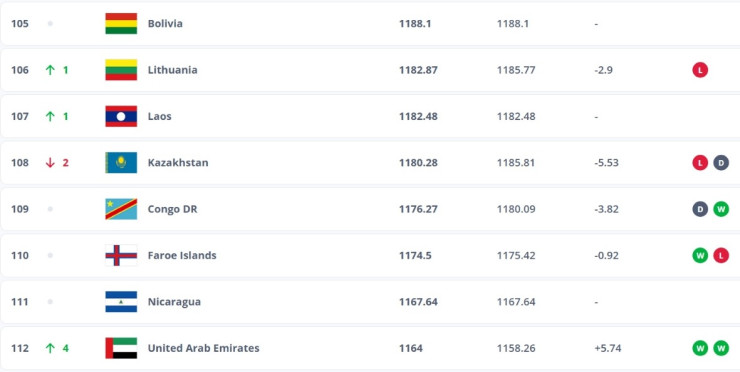Select the Bolivia ranking row

(x=370, y=24)
